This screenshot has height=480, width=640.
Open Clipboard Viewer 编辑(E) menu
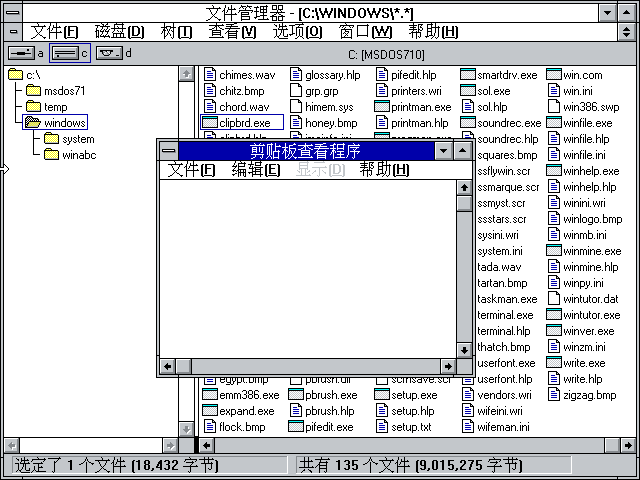(x=256, y=169)
